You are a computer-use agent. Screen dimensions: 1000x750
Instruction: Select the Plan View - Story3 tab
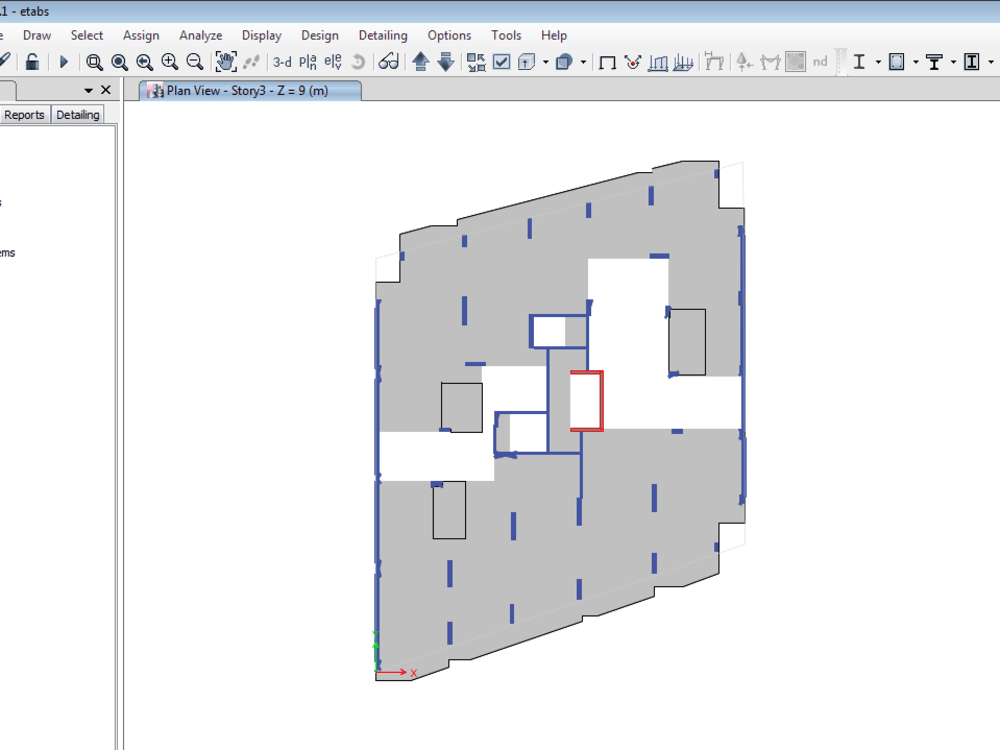click(250, 91)
